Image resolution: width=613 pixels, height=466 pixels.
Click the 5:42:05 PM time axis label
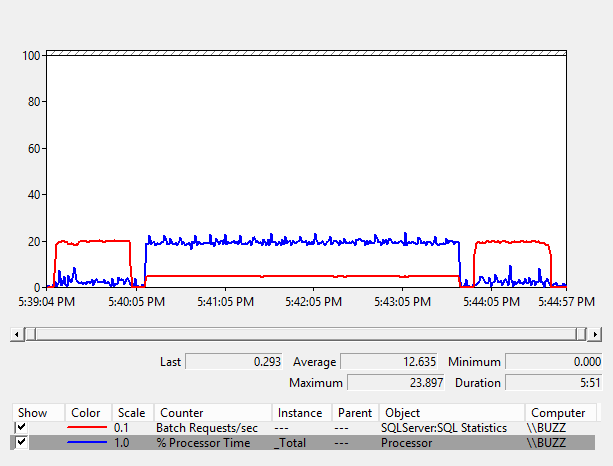tap(314, 301)
